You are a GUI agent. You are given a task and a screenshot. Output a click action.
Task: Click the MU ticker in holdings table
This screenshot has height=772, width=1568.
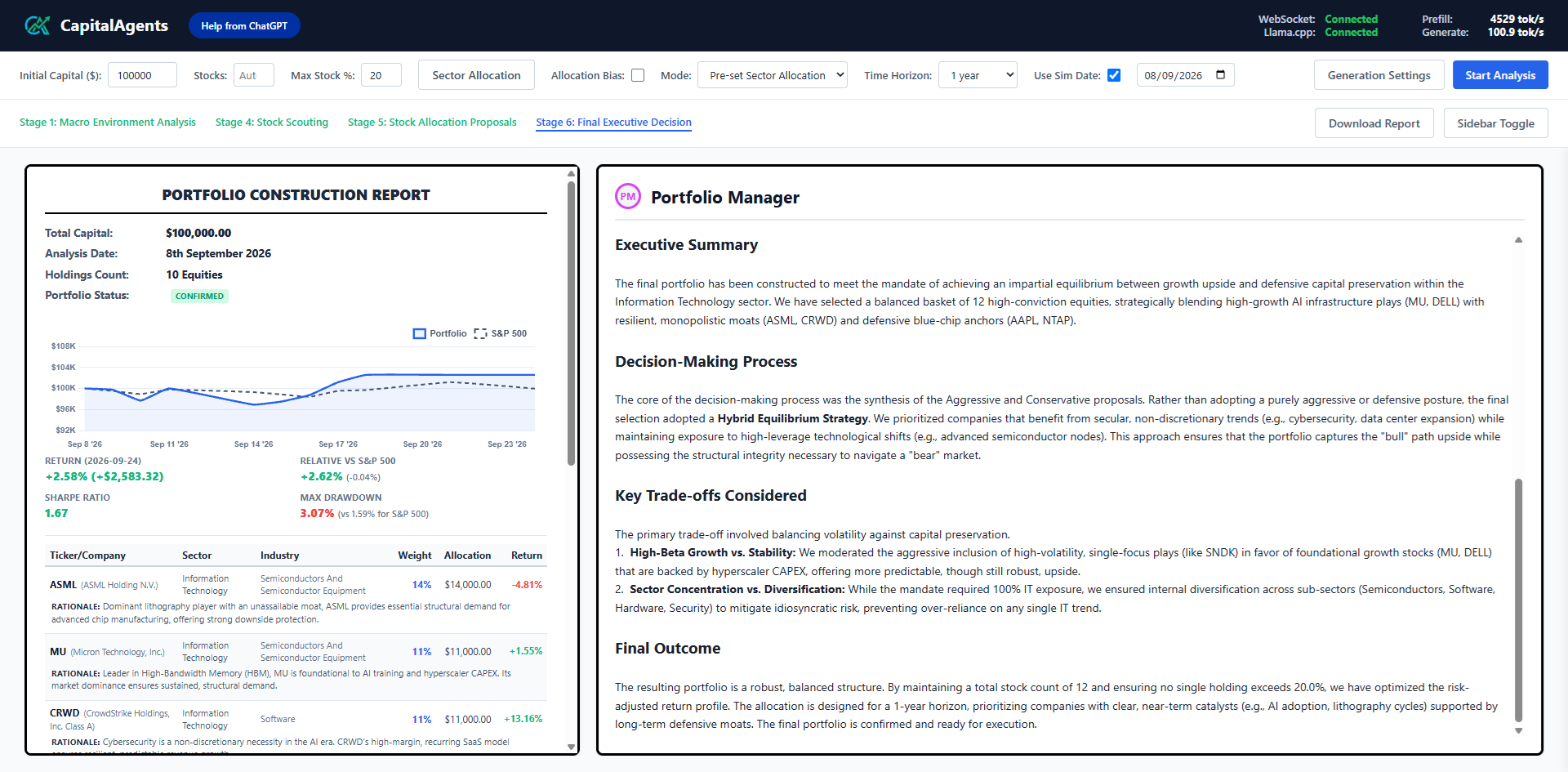click(58, 652)
